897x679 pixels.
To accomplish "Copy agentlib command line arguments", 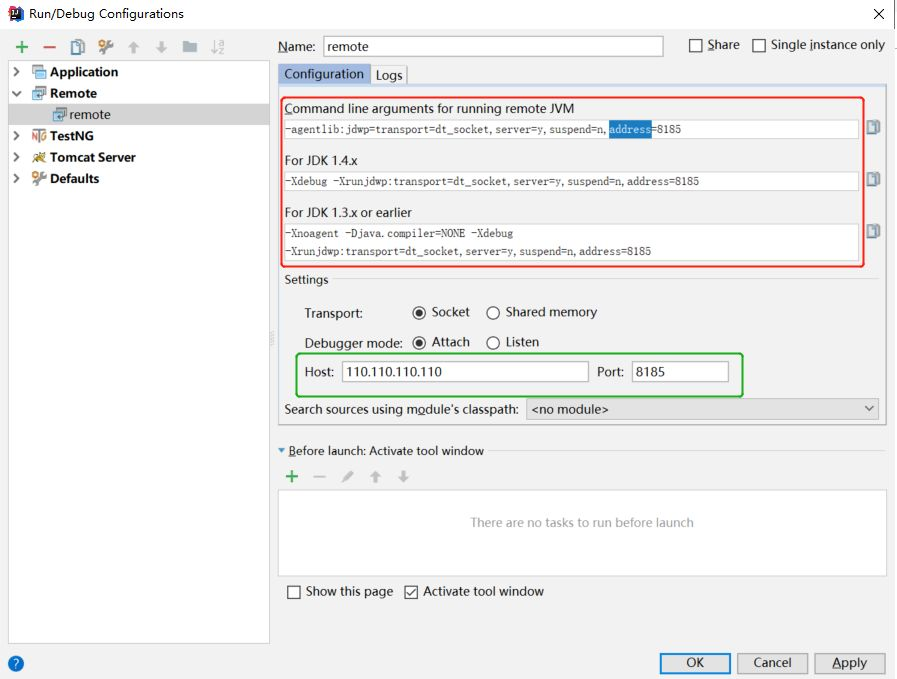I will click(873, 127).
